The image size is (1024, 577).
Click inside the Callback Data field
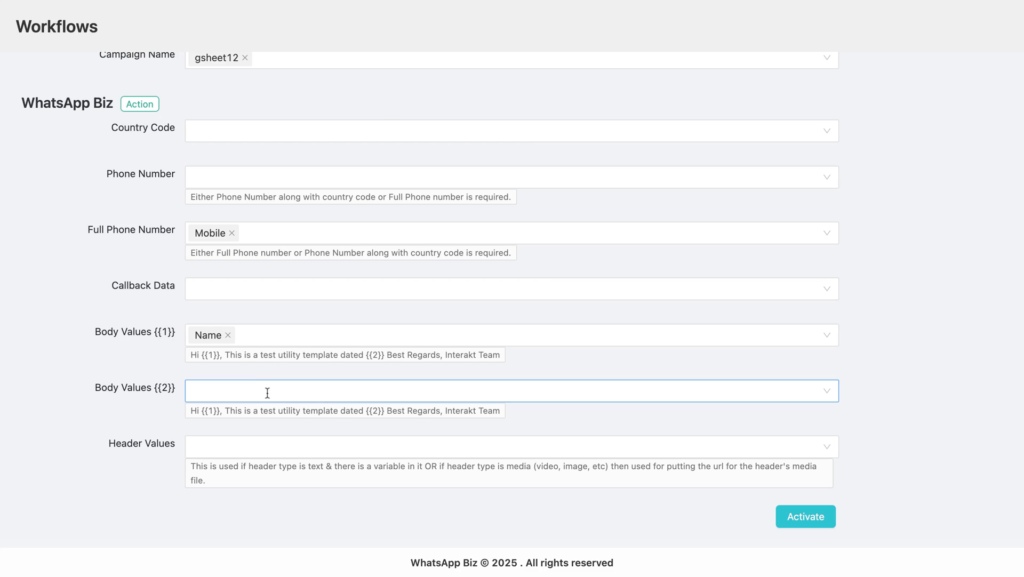pyautogui.click(x=511, y=289)
